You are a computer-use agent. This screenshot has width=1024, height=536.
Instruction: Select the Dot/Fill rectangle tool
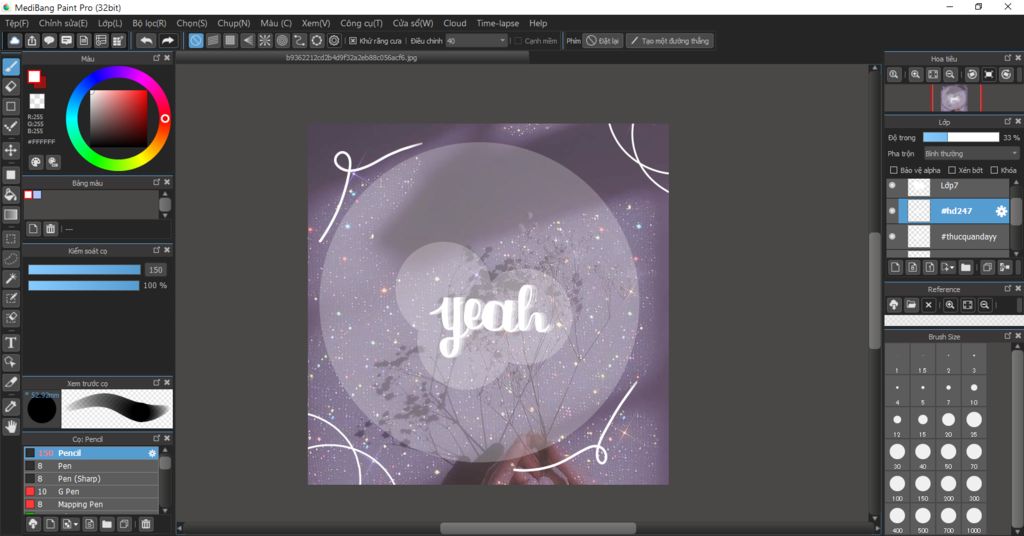point(11,175)
